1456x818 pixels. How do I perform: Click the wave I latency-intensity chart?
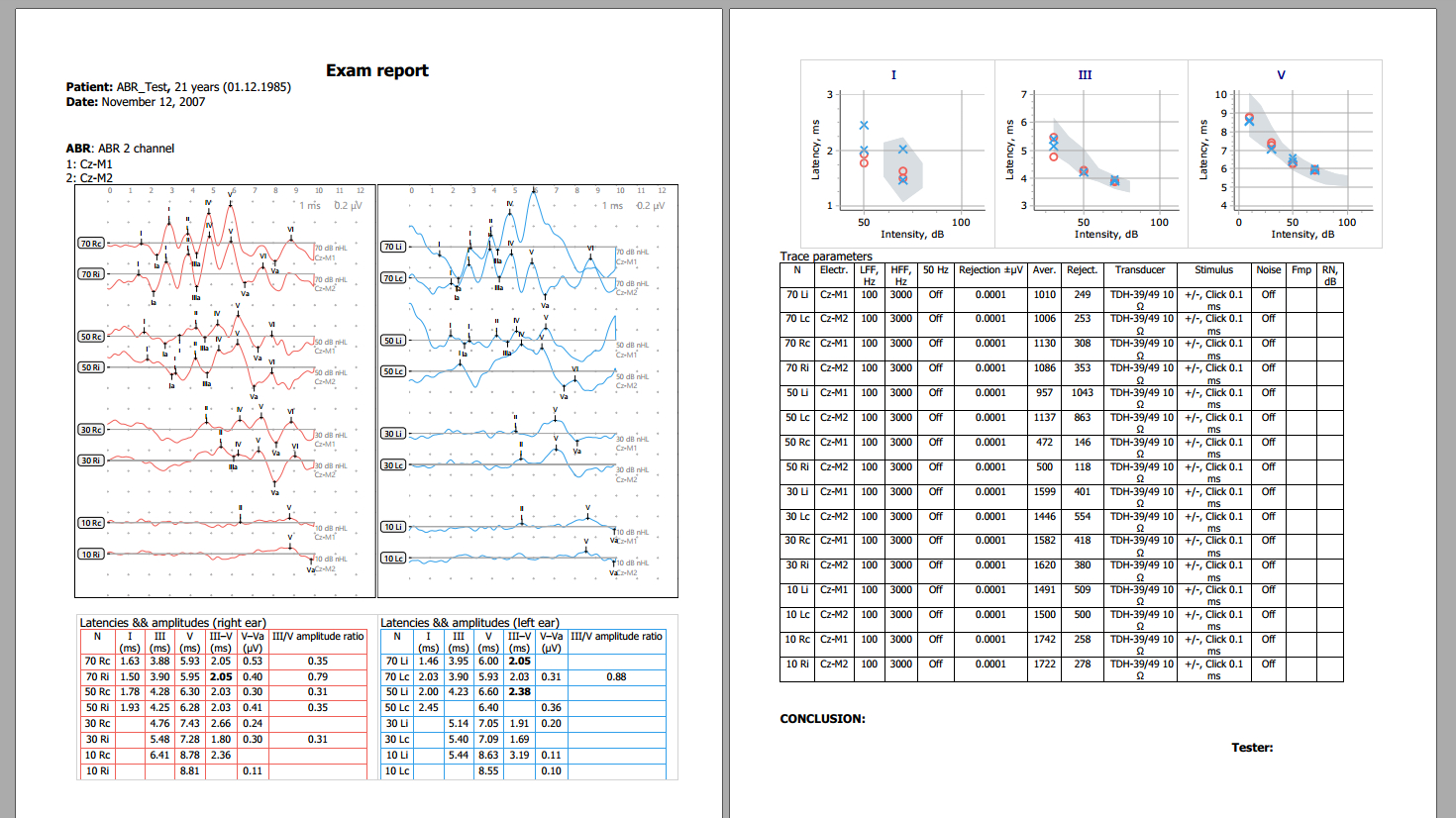897,153
